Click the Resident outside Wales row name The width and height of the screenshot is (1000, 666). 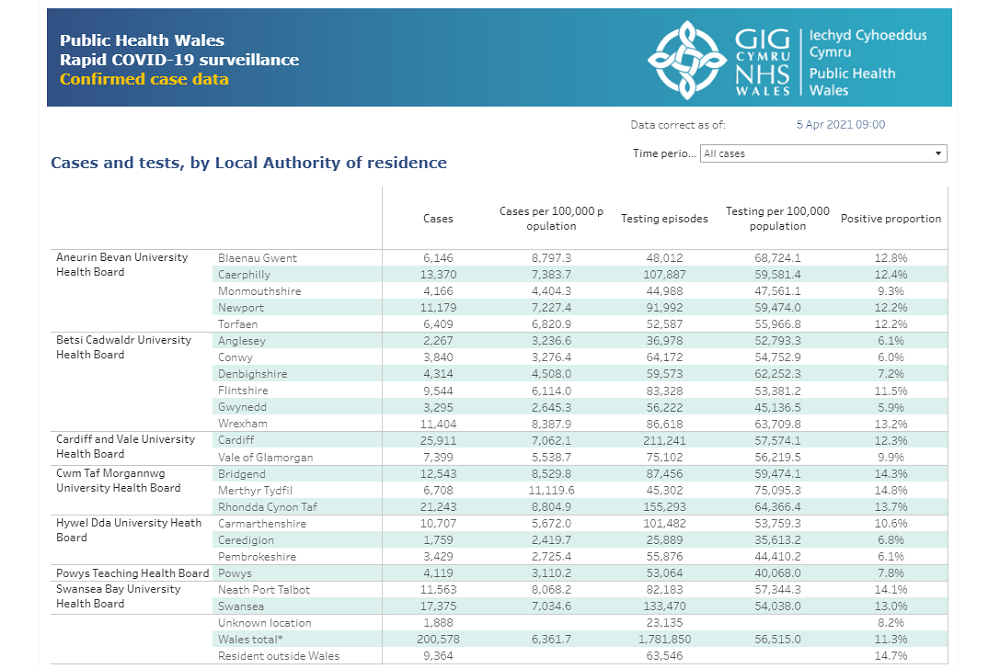(279, 657)
